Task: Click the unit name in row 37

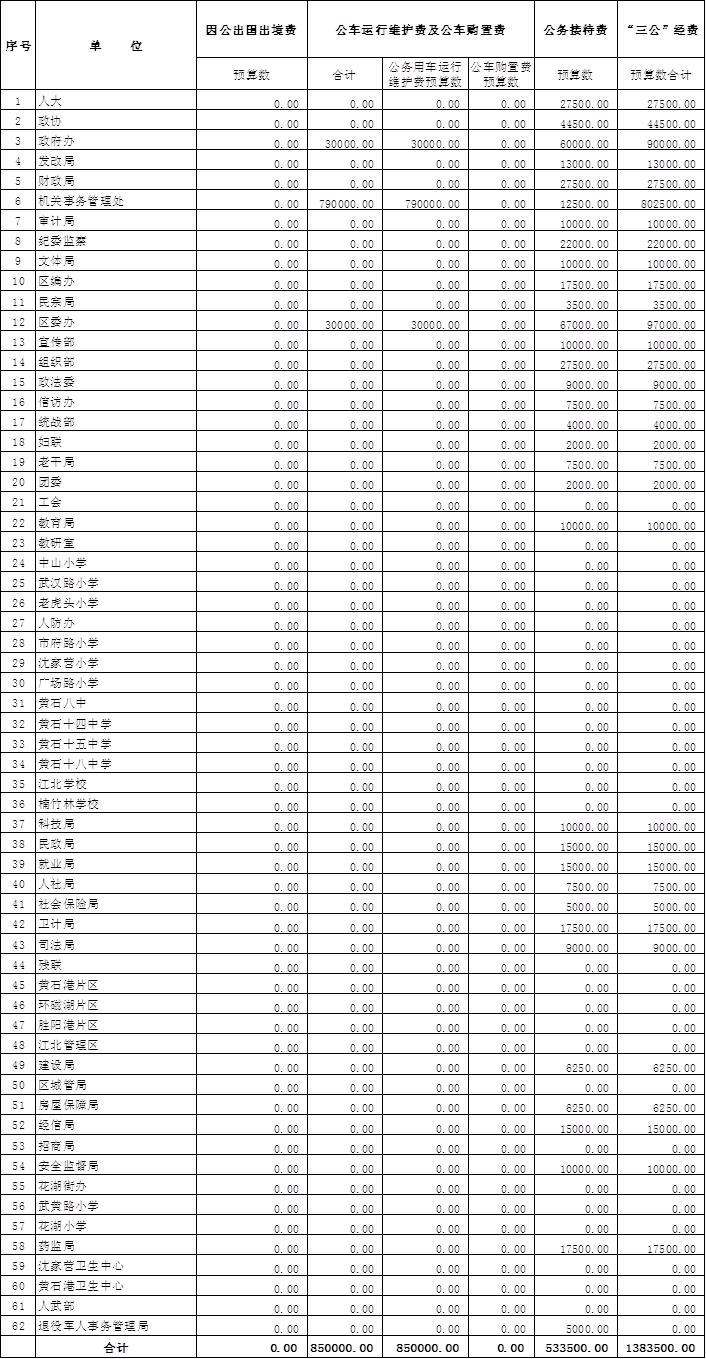Action: 56,824
